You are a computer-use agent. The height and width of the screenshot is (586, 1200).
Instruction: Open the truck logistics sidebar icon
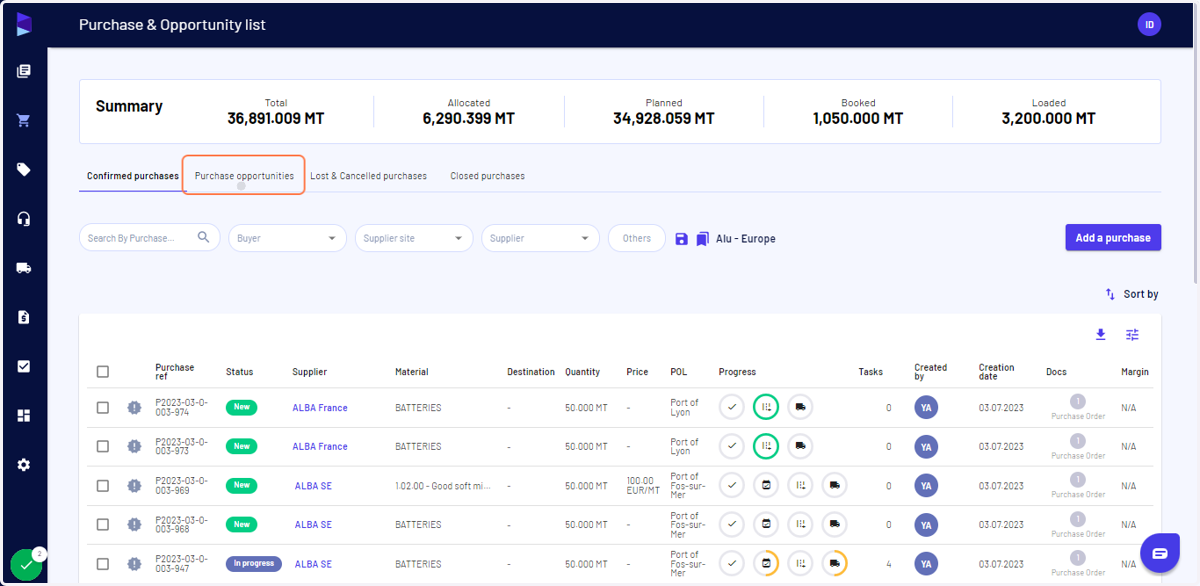(24, 268)
